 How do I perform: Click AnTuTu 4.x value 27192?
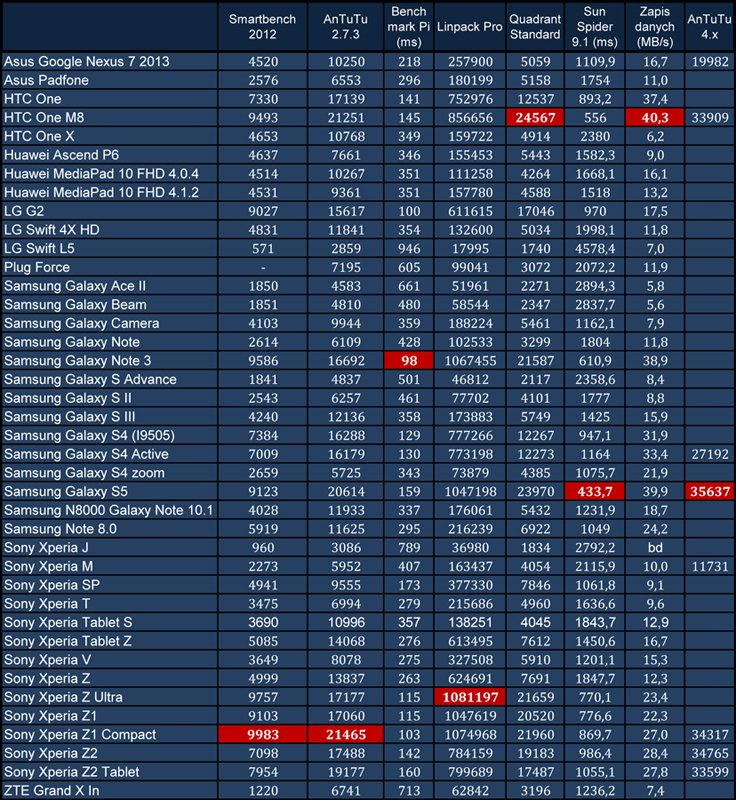[x=709, y=454]
